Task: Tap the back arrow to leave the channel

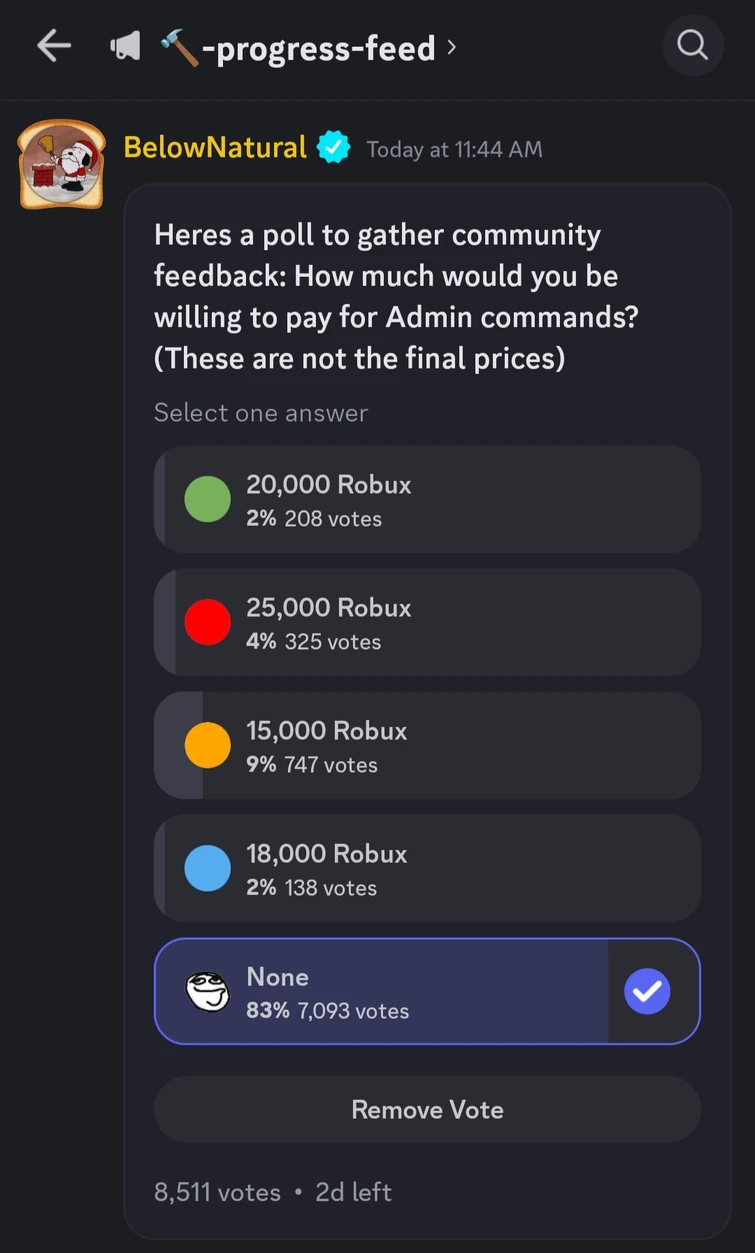Action: [54, 45]
